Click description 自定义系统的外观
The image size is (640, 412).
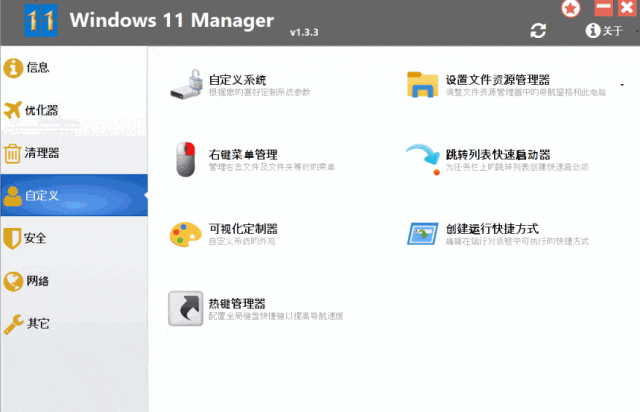click(242, 241)
